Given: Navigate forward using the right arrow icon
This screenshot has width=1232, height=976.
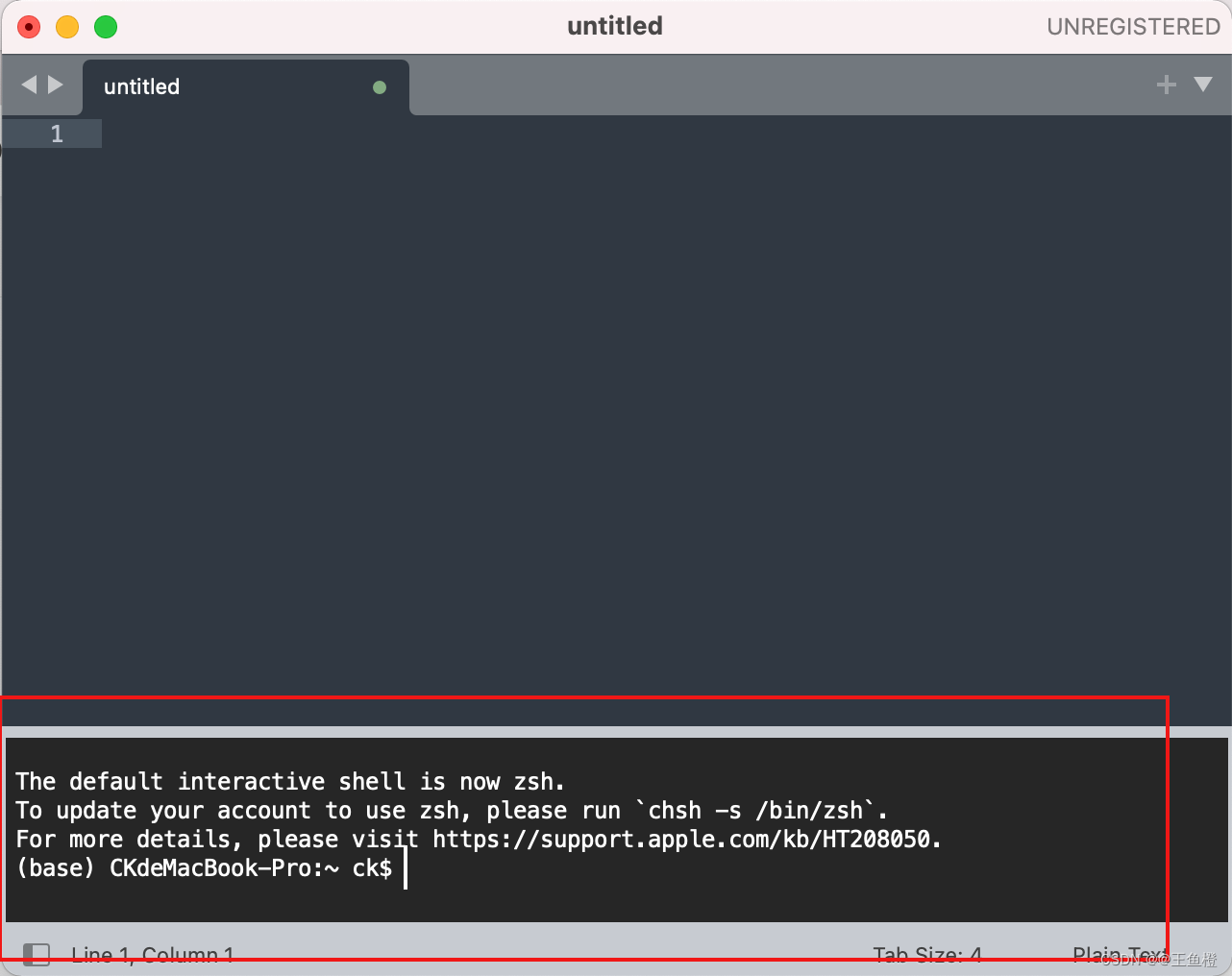Looking at the screenshot, I should pyautogui.click(x=56, y=85).
